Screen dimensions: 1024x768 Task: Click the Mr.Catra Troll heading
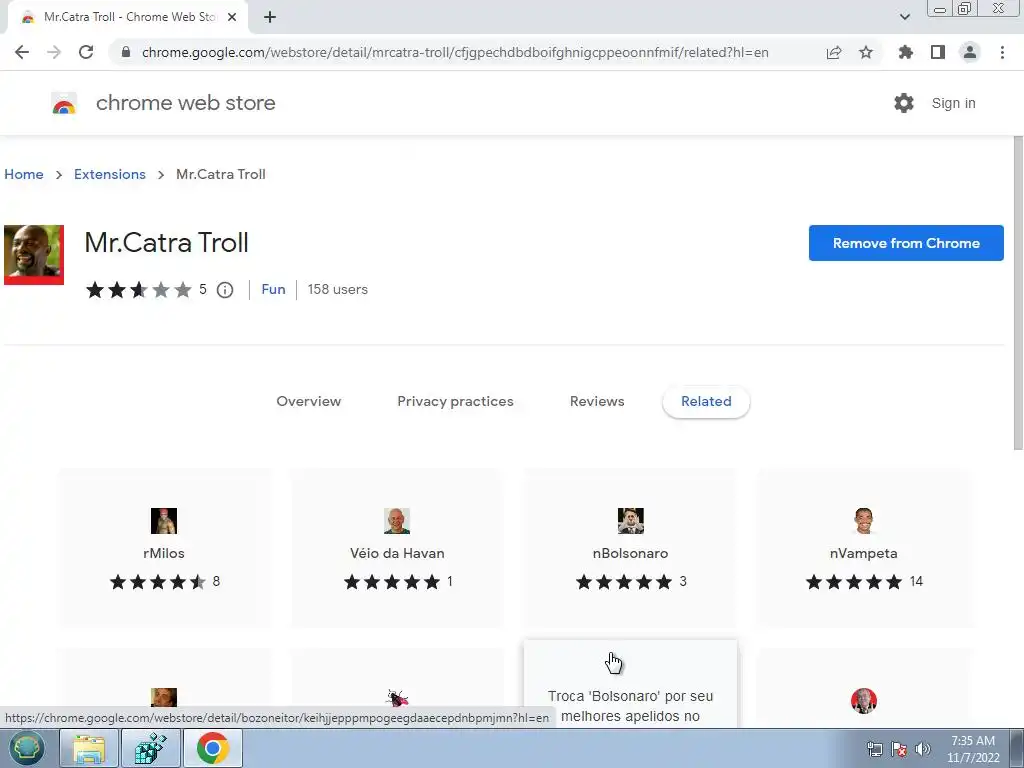(167, 243)
